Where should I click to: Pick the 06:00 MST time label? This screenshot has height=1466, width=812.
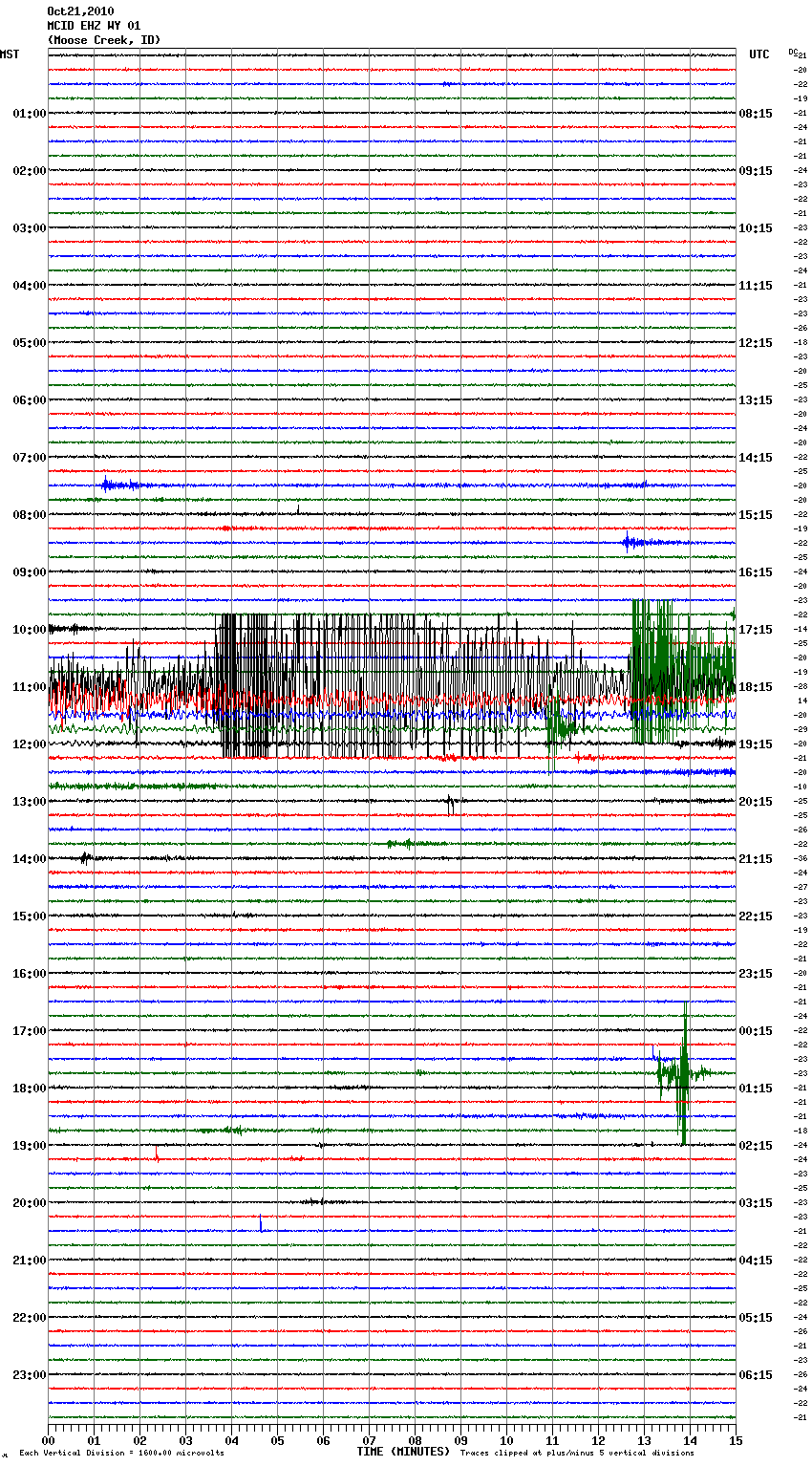pyautogui.click(x=29, y=400)
